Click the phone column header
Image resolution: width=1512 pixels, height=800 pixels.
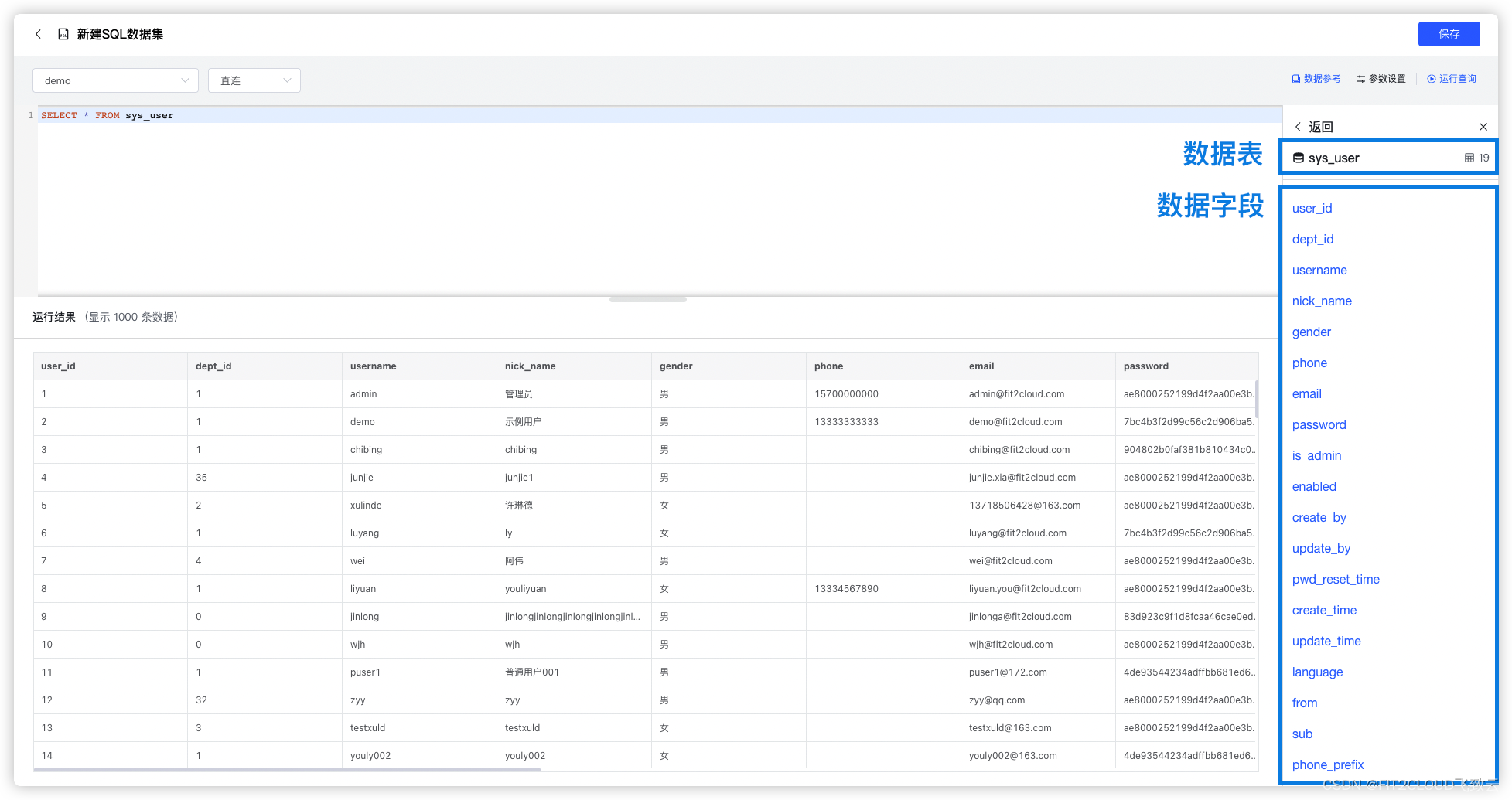[883, 366]
